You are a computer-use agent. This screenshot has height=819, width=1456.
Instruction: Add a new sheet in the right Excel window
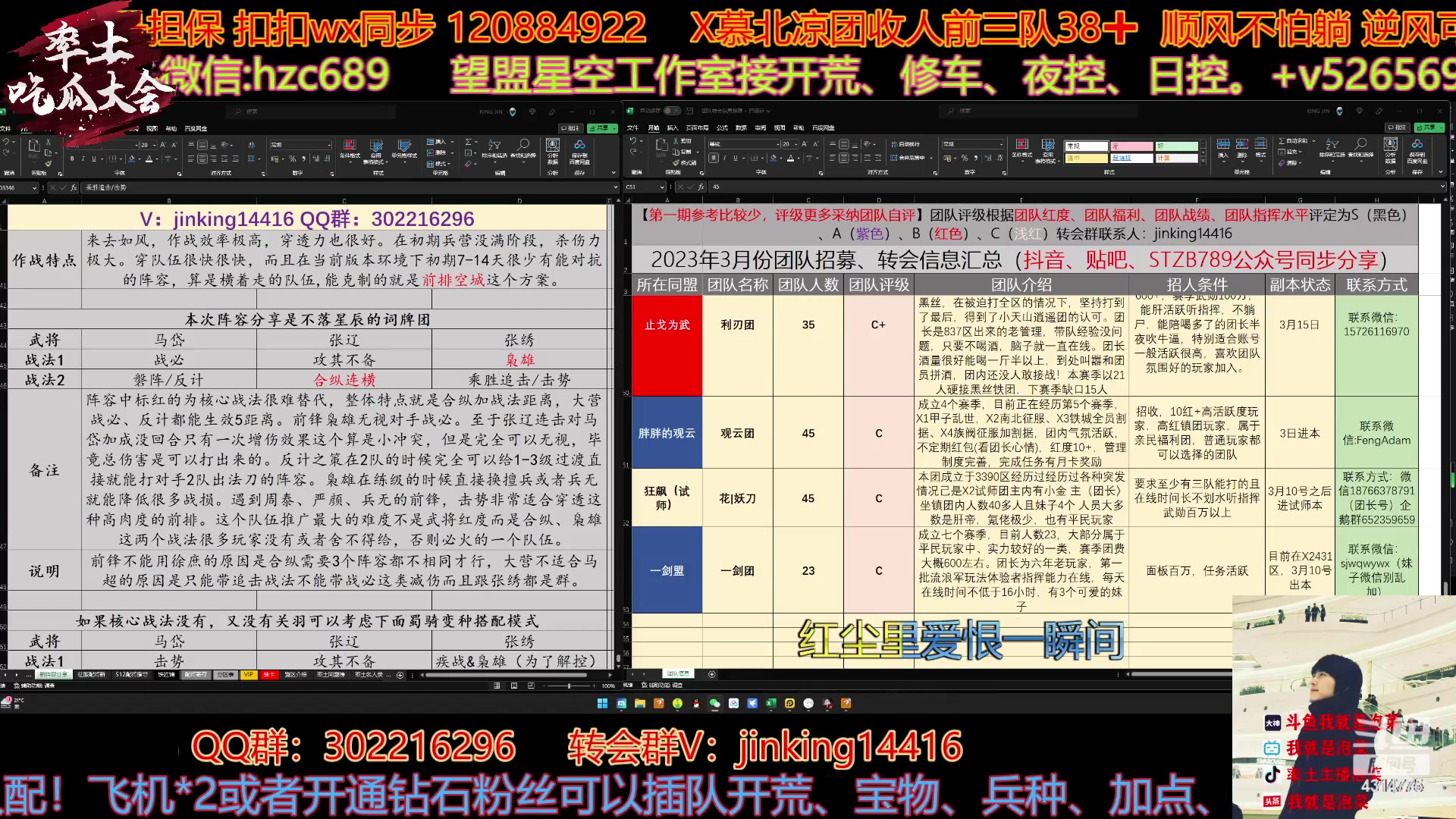click(x=711, y=673)
